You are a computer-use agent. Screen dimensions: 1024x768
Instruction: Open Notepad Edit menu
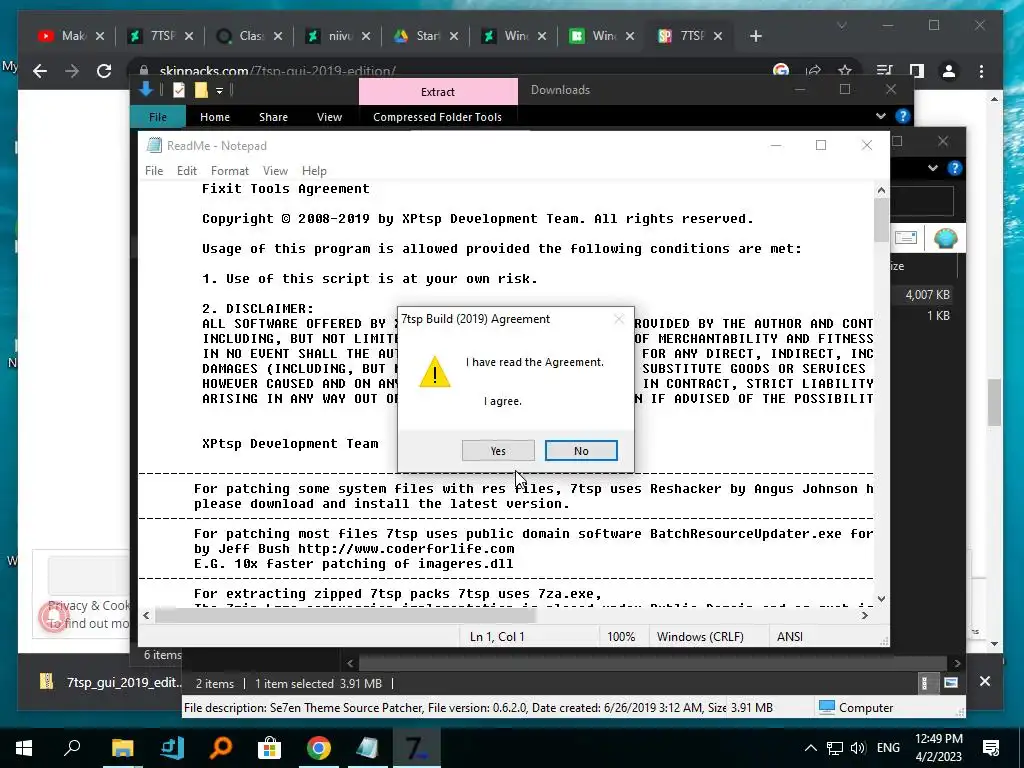pos(186,170)
